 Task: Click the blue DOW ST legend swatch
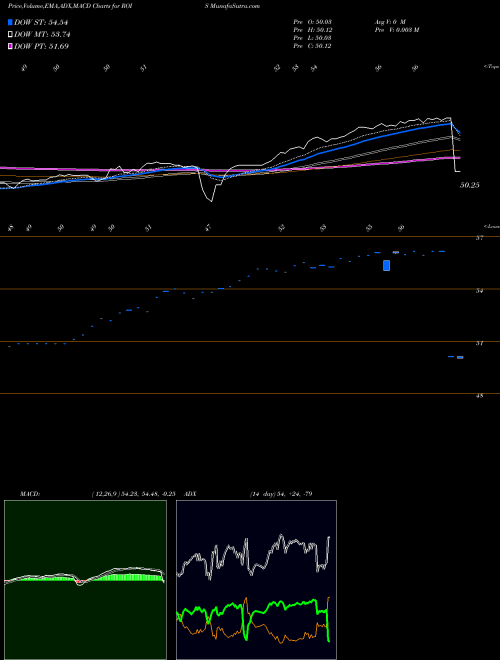10,22
